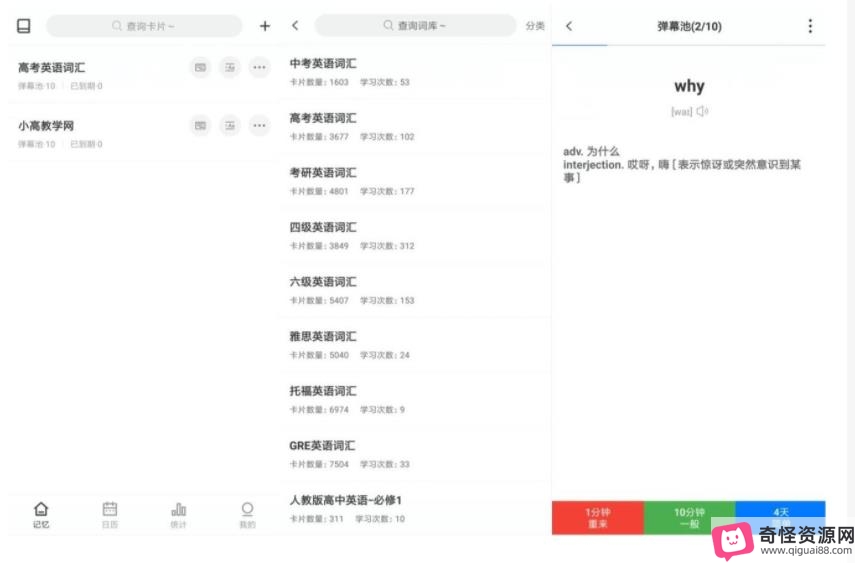Image resolution: width=855 pixels, height=563 pixels.
Task: Tap the red 1分钟 重来 button
Action: tap(598, 518)
